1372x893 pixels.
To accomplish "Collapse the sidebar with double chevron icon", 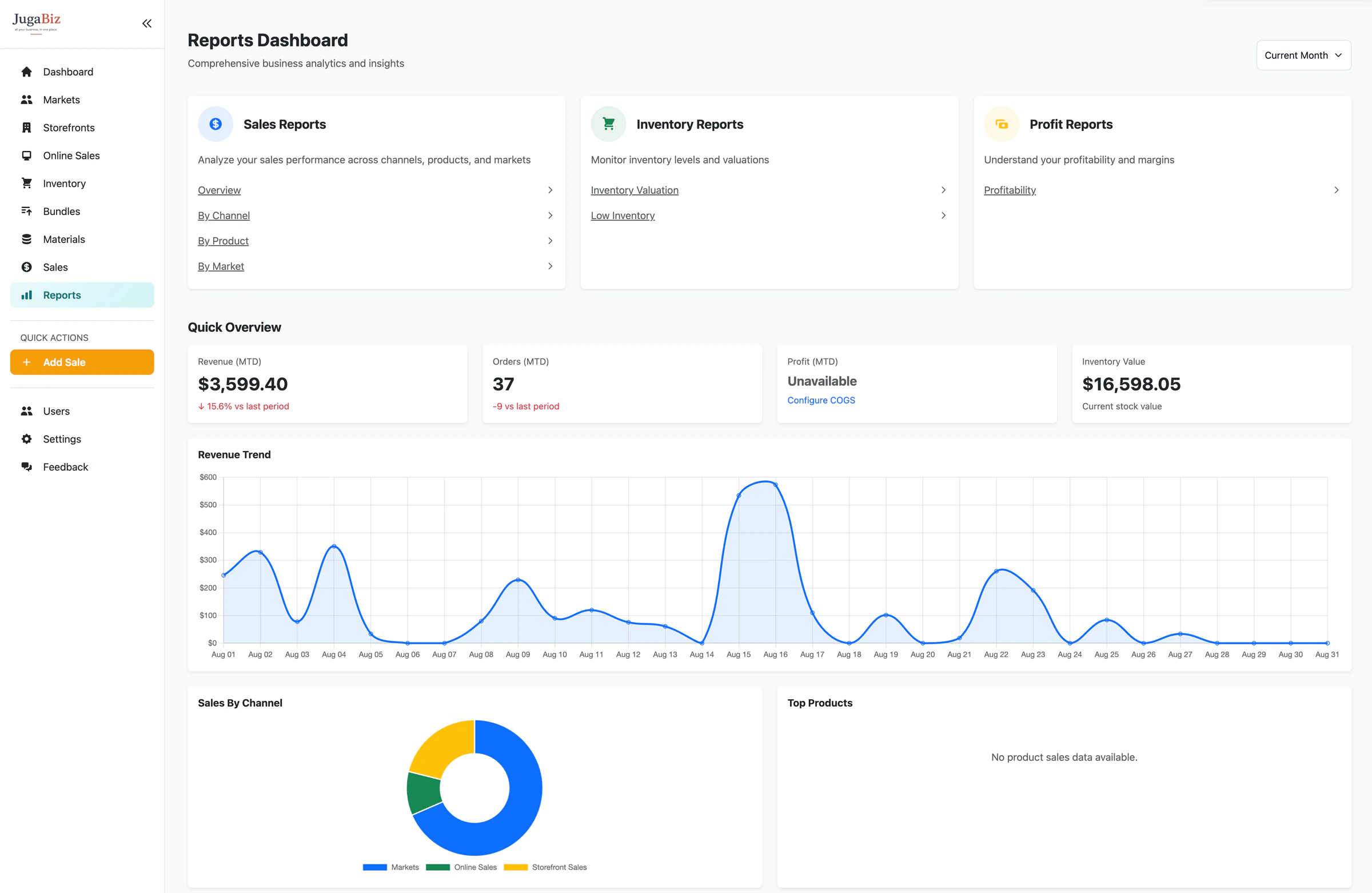I will (x=147, y=23).
